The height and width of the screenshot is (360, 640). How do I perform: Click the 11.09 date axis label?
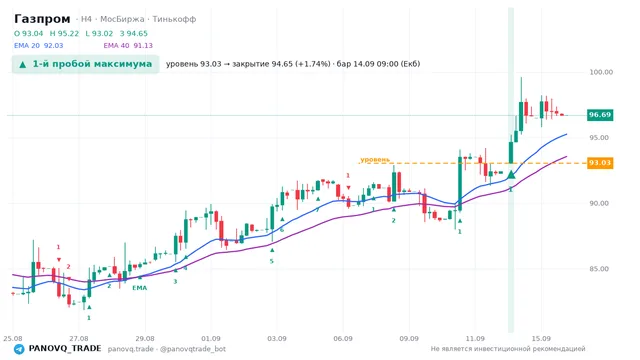pos(475,339)
